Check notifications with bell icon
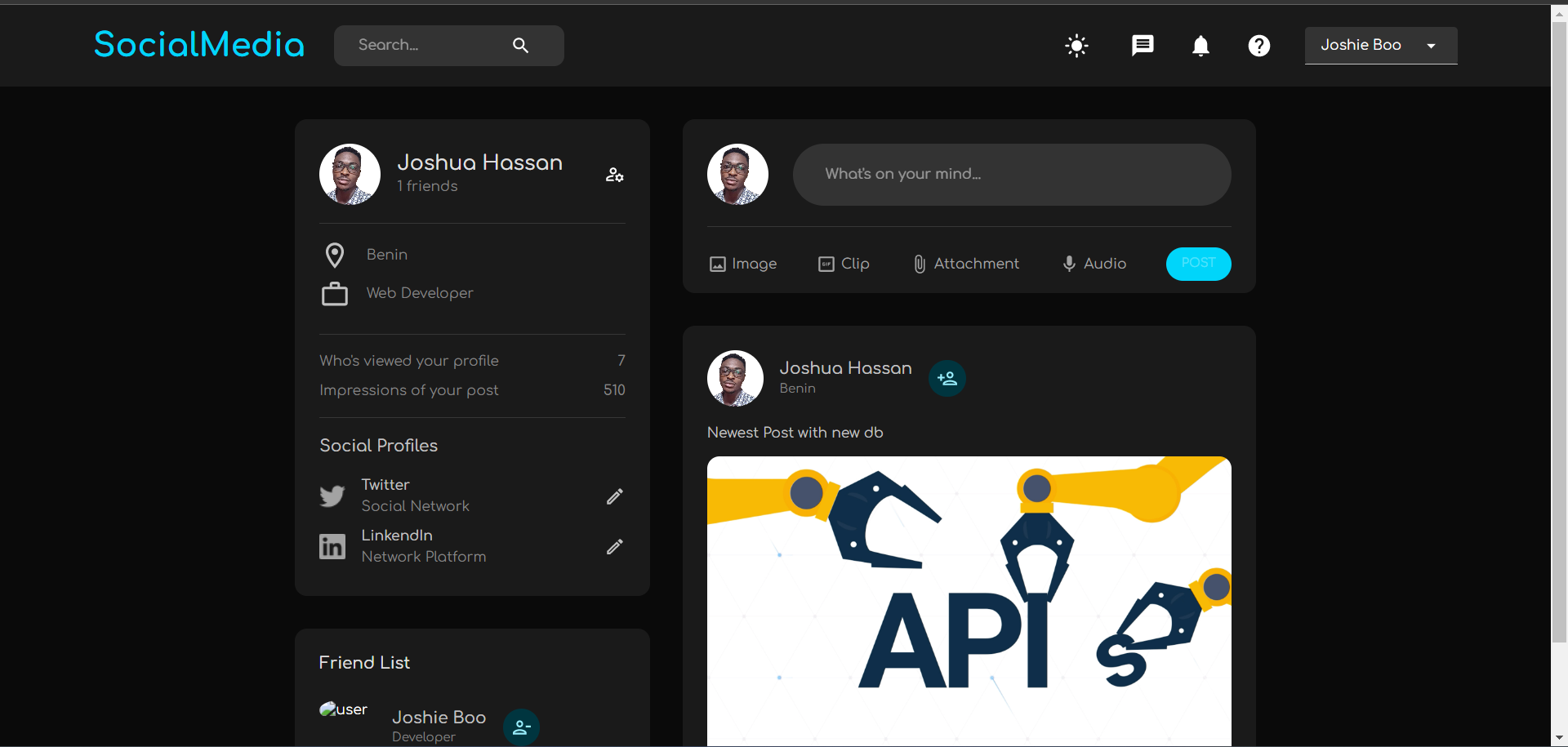 [1200, 46]
